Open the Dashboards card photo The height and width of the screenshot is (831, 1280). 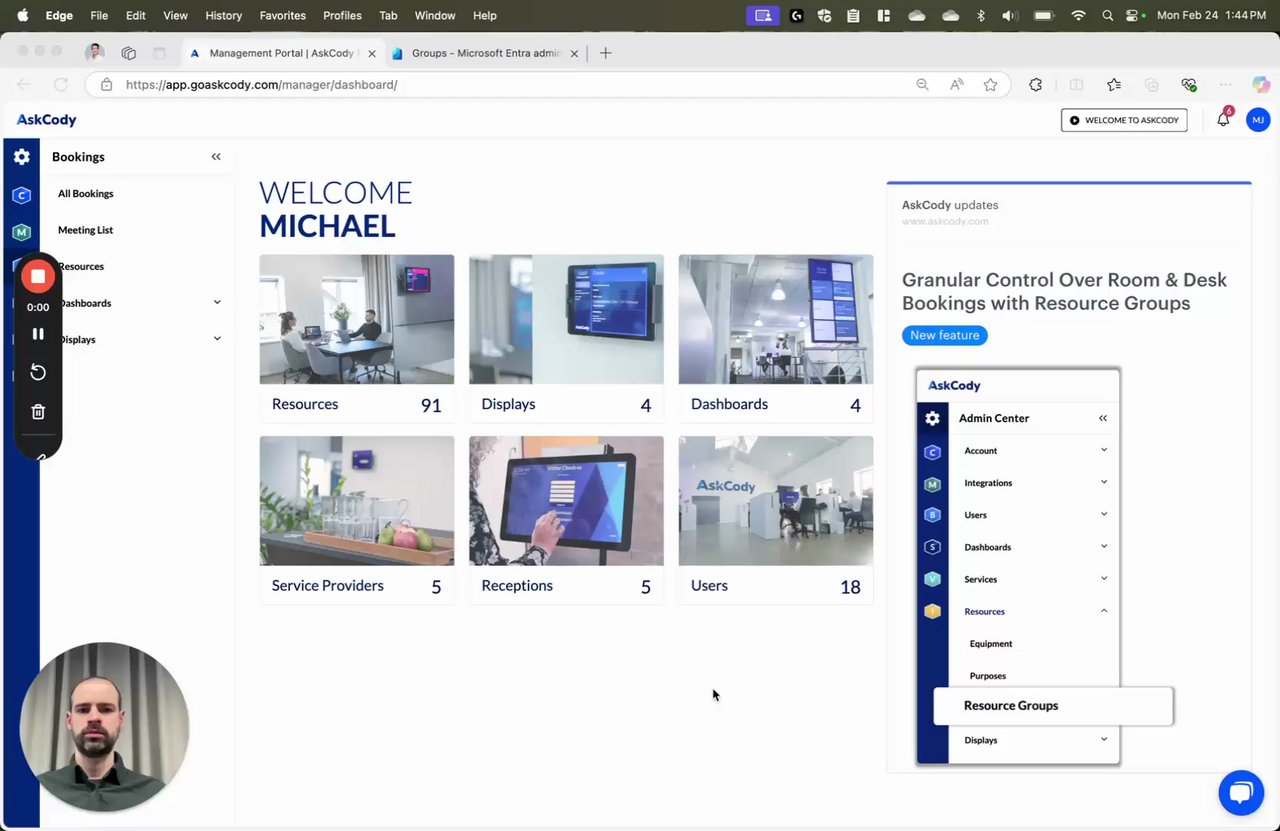point(776,319)
